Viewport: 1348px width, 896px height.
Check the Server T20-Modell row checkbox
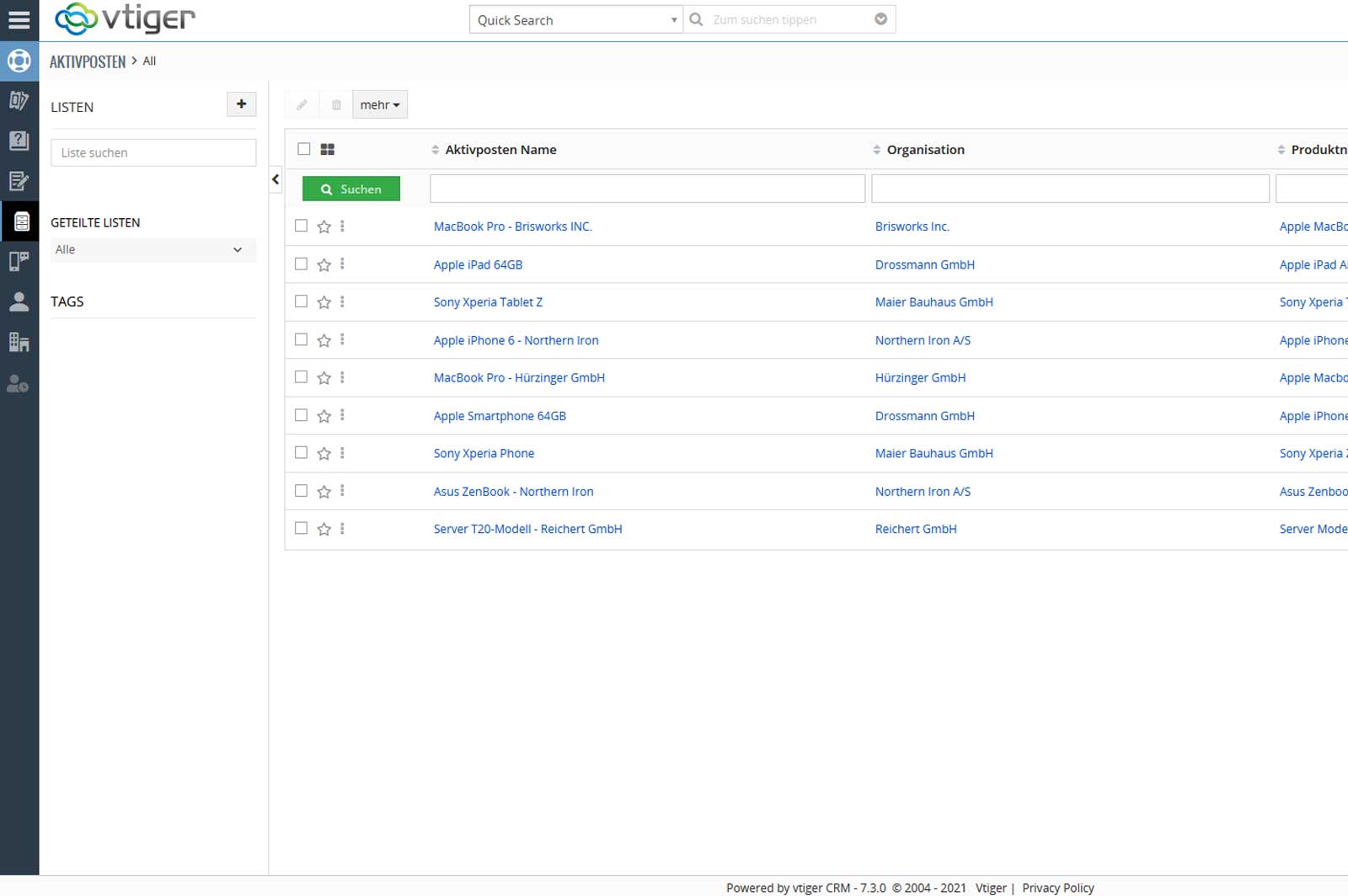(x=301, y=528)
